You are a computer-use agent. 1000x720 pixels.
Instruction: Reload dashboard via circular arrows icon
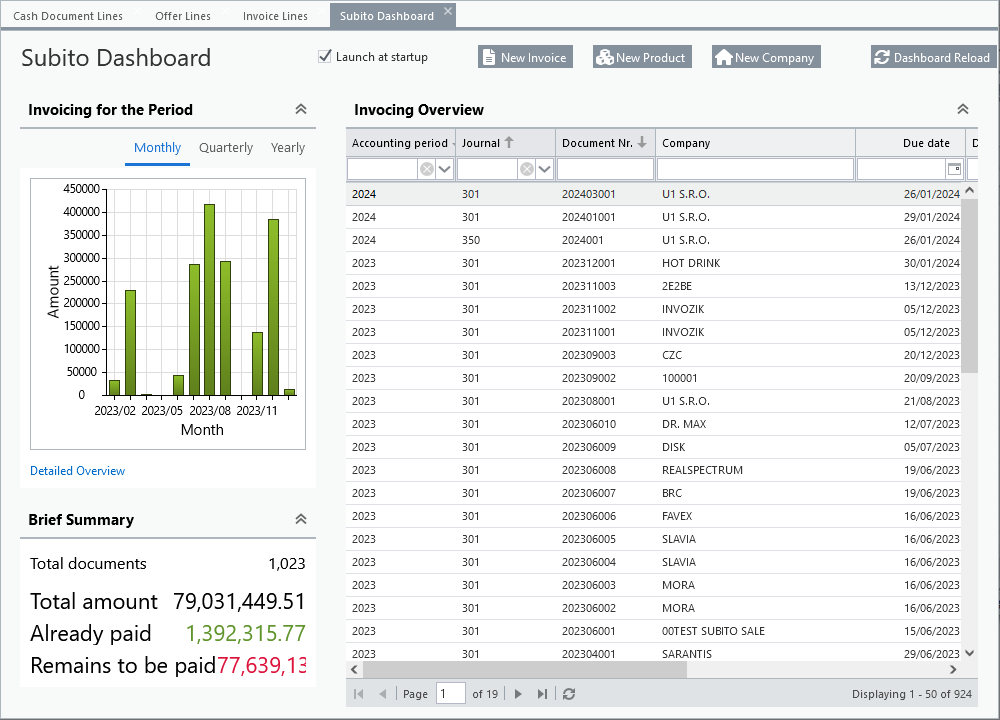[x=881, y=57]
